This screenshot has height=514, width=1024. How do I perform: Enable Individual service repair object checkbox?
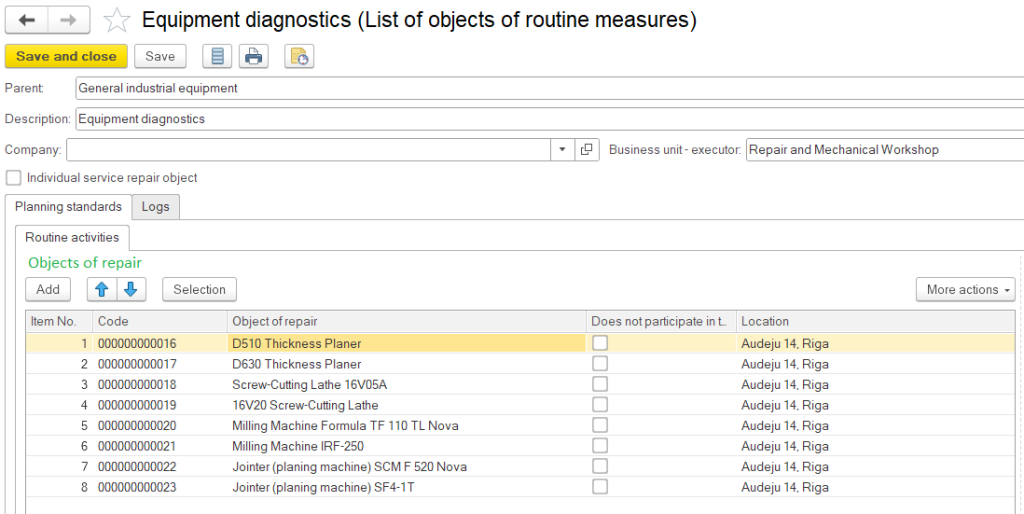click(x=14, y=178)
